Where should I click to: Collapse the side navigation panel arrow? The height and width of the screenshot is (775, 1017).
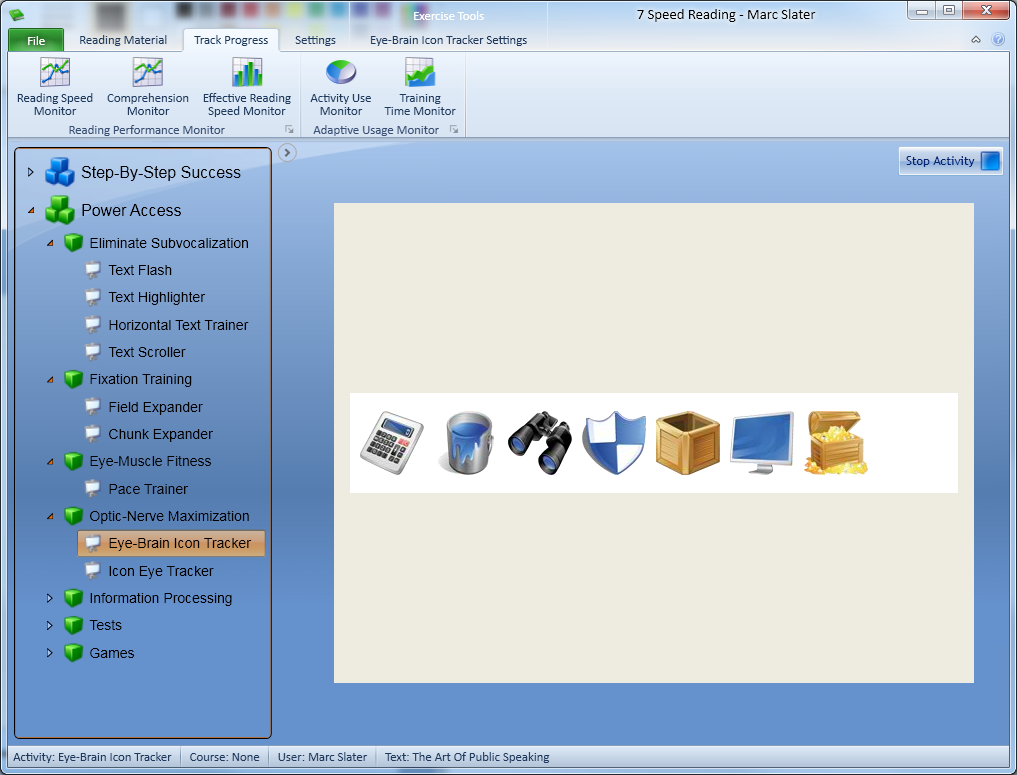287,152
